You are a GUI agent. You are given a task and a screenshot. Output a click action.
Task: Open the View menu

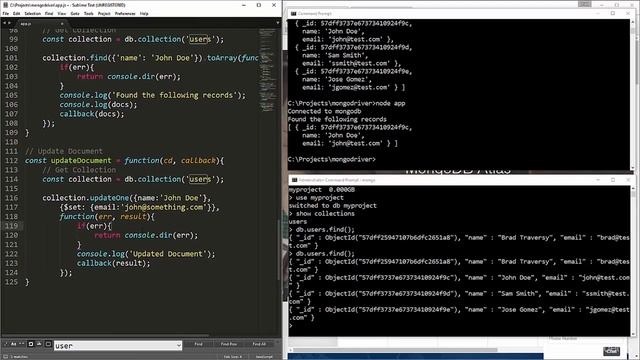62,13
